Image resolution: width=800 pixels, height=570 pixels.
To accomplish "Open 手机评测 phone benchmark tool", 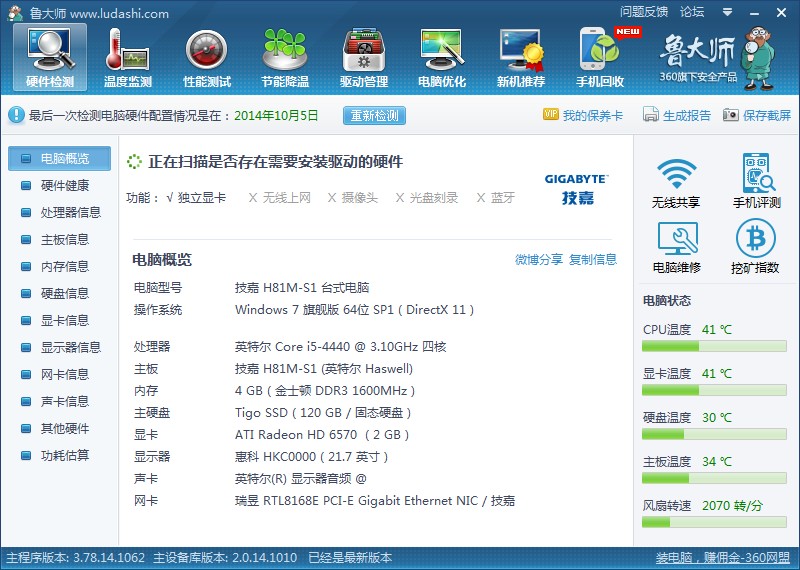I will 757,181.
